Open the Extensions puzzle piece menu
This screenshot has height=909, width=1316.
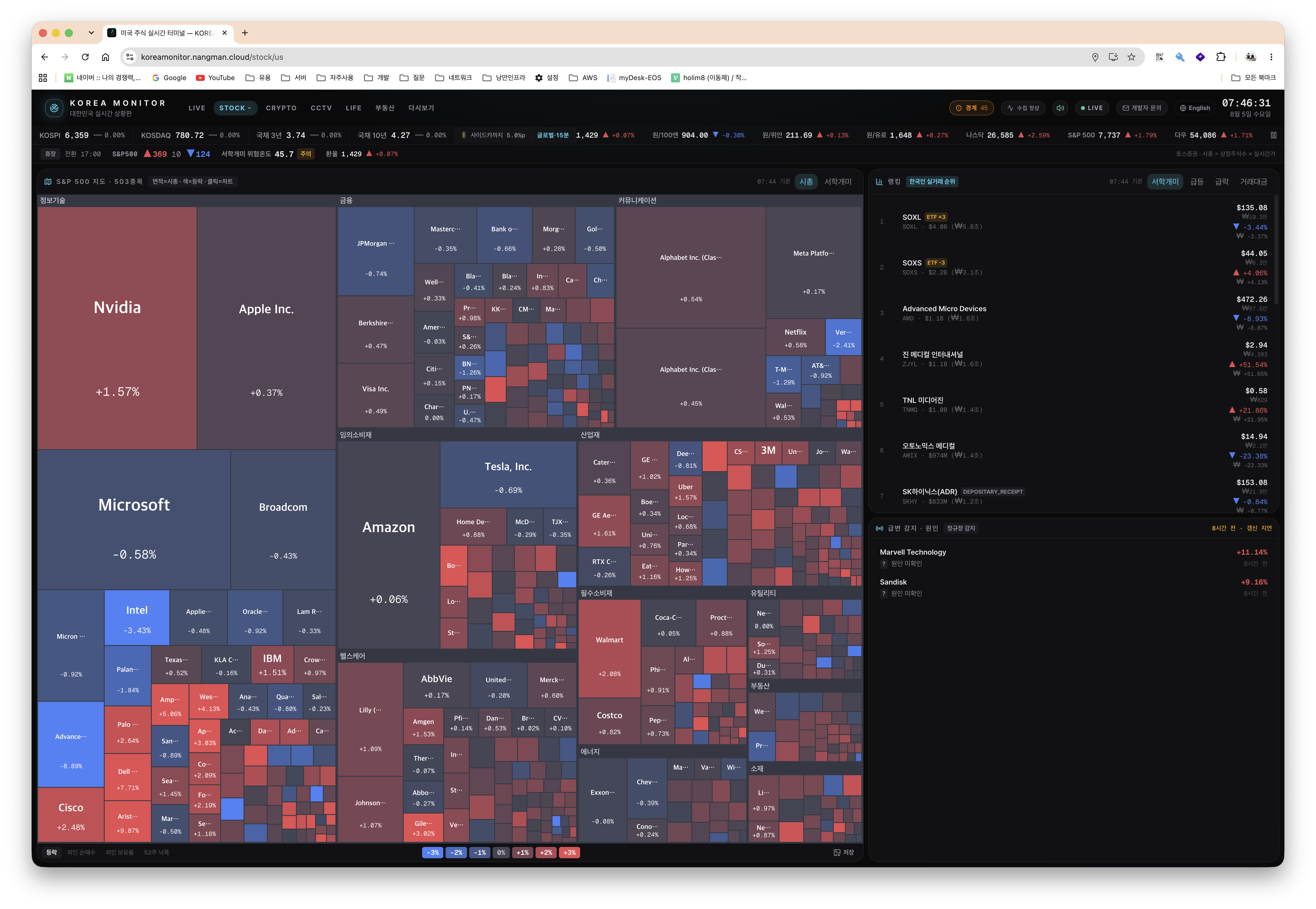tap(1221, 57)
